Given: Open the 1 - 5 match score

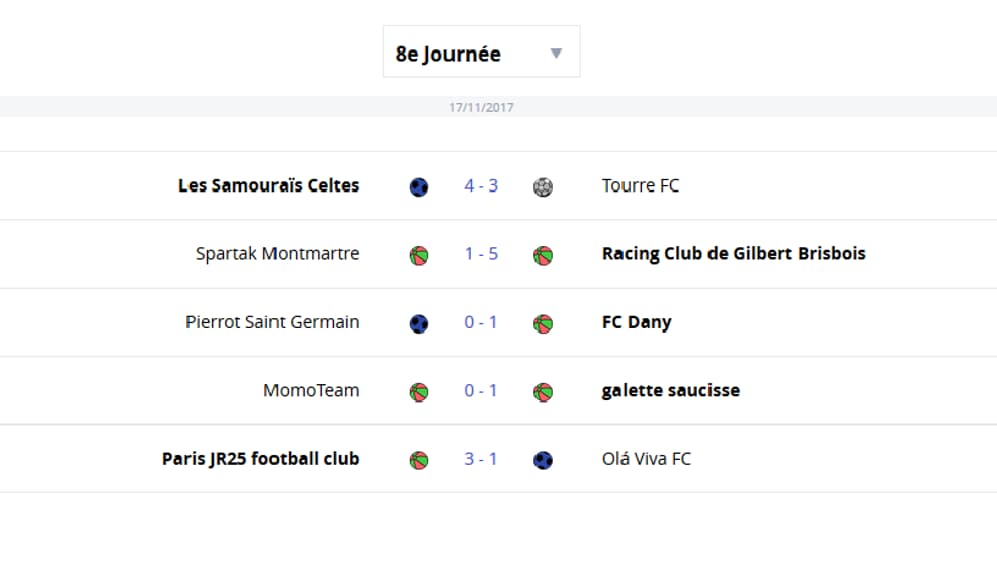Looking at the screenshot, I should click(481, 254).
